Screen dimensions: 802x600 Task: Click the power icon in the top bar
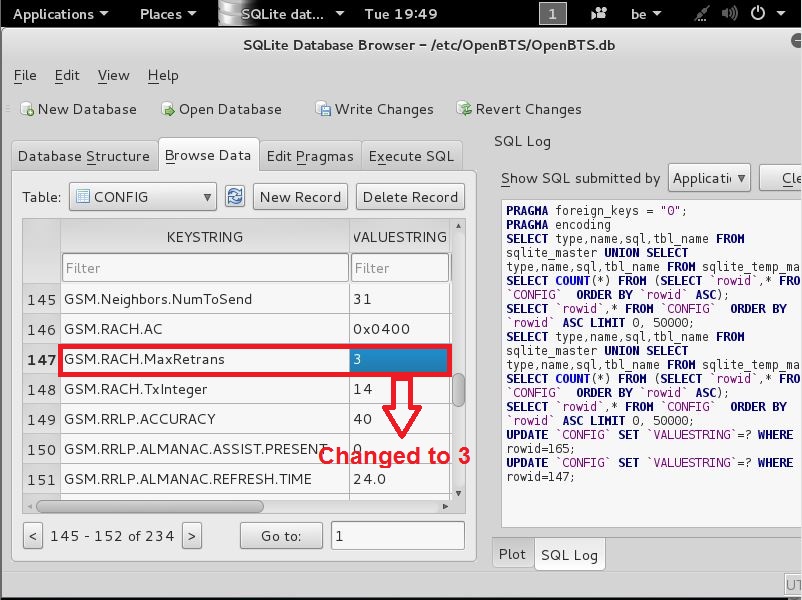(x=758, y=13)
